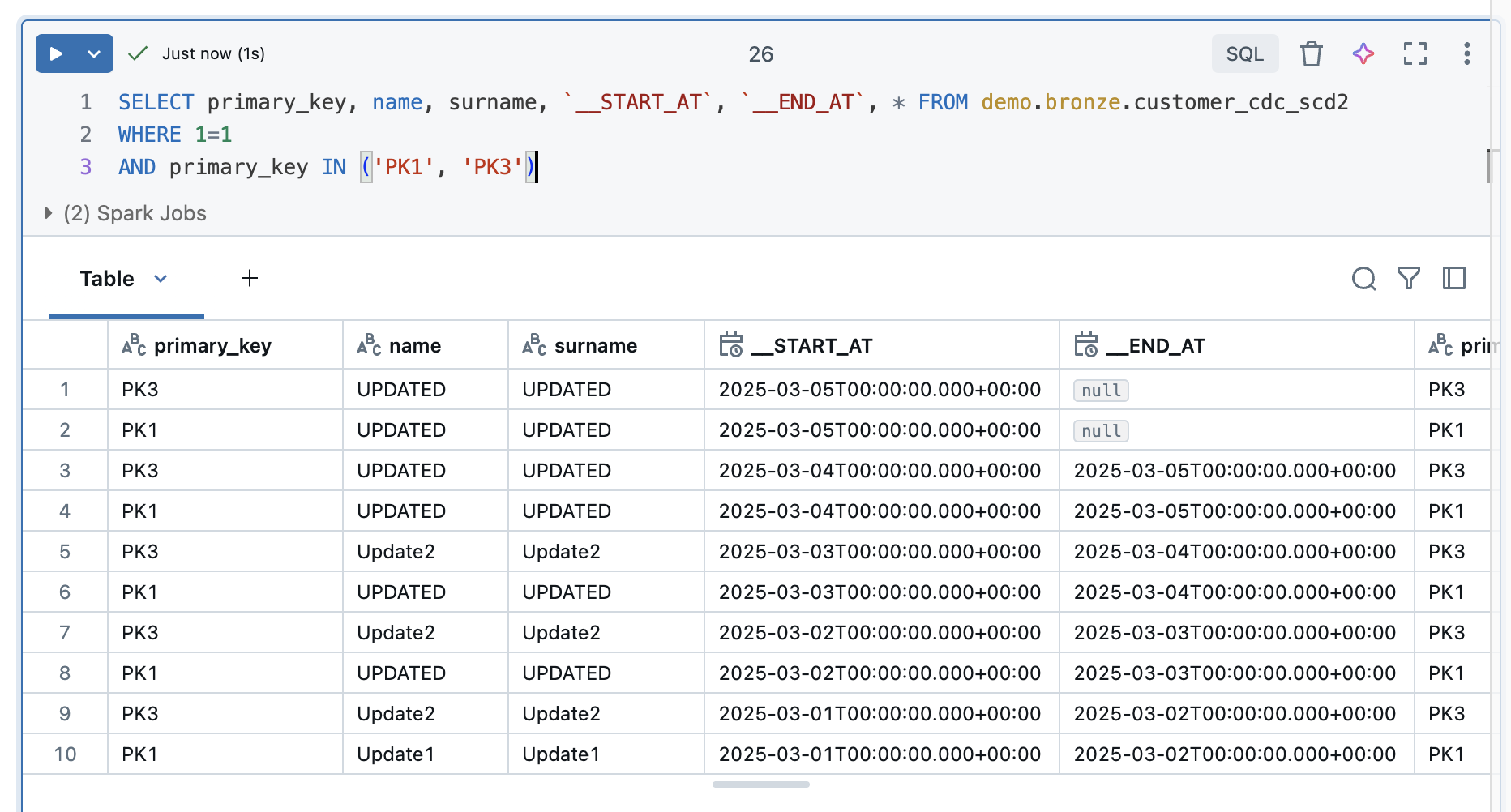Open the cell kebab menu
The height and width of the screenshot is (812, 1511).
1466,54
